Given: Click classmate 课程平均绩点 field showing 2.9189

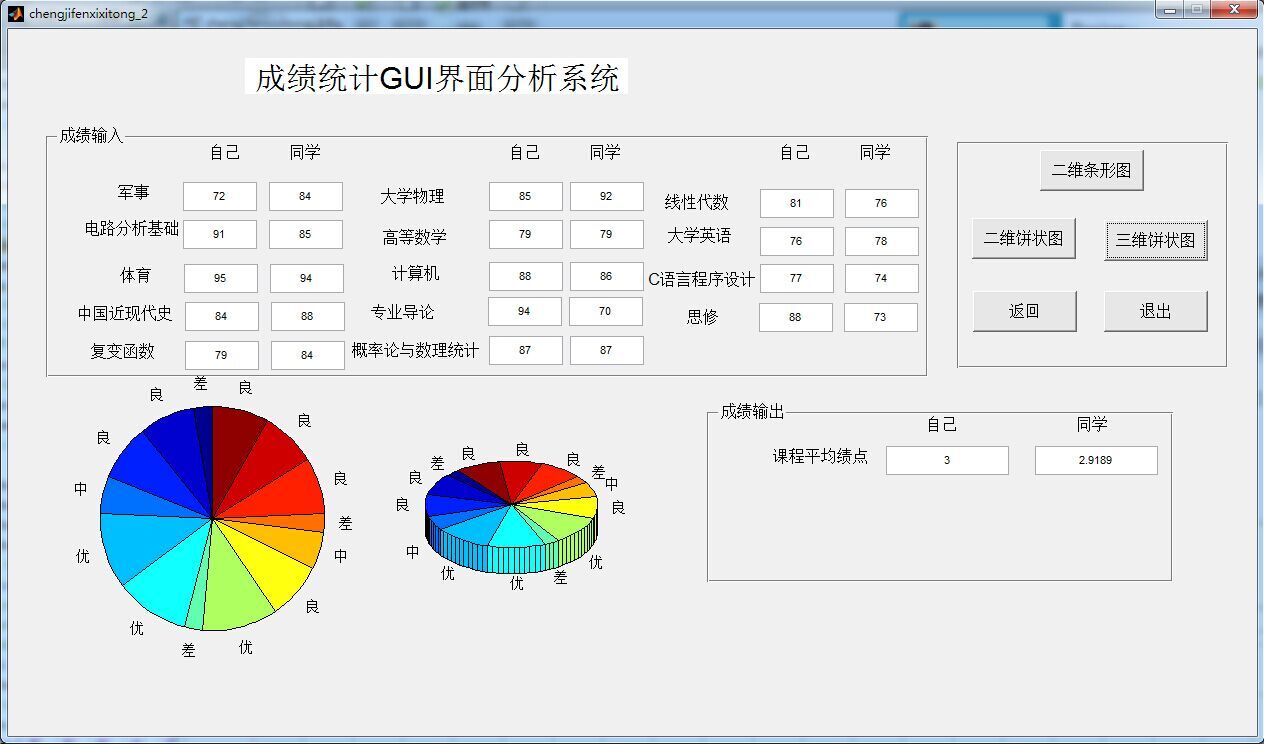Looking at the screenshot, I should click(1096, 460).
